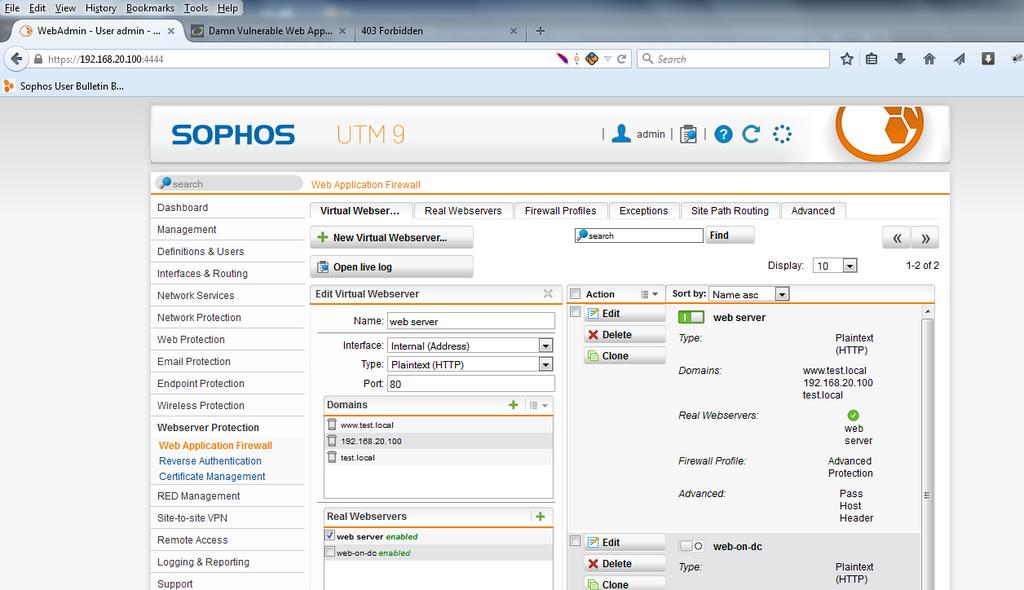Go to next page of results

pyautogui.click(x=925, y=238)
